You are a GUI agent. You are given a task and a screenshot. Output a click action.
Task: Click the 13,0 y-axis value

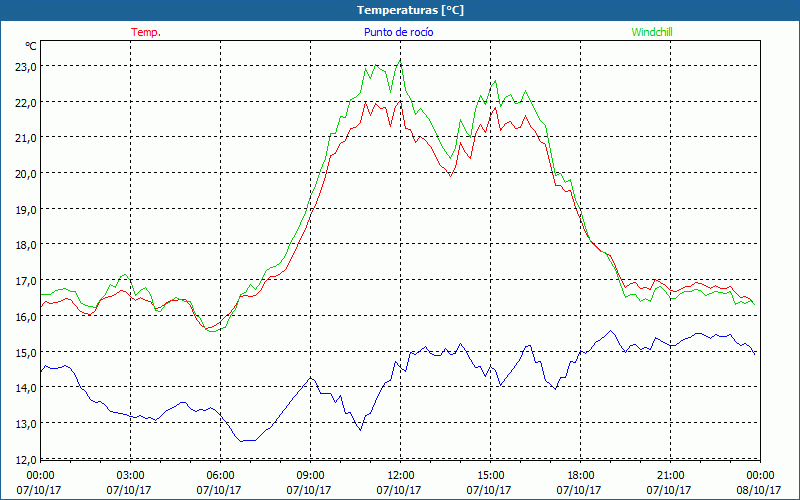click(x=25, y=423)
